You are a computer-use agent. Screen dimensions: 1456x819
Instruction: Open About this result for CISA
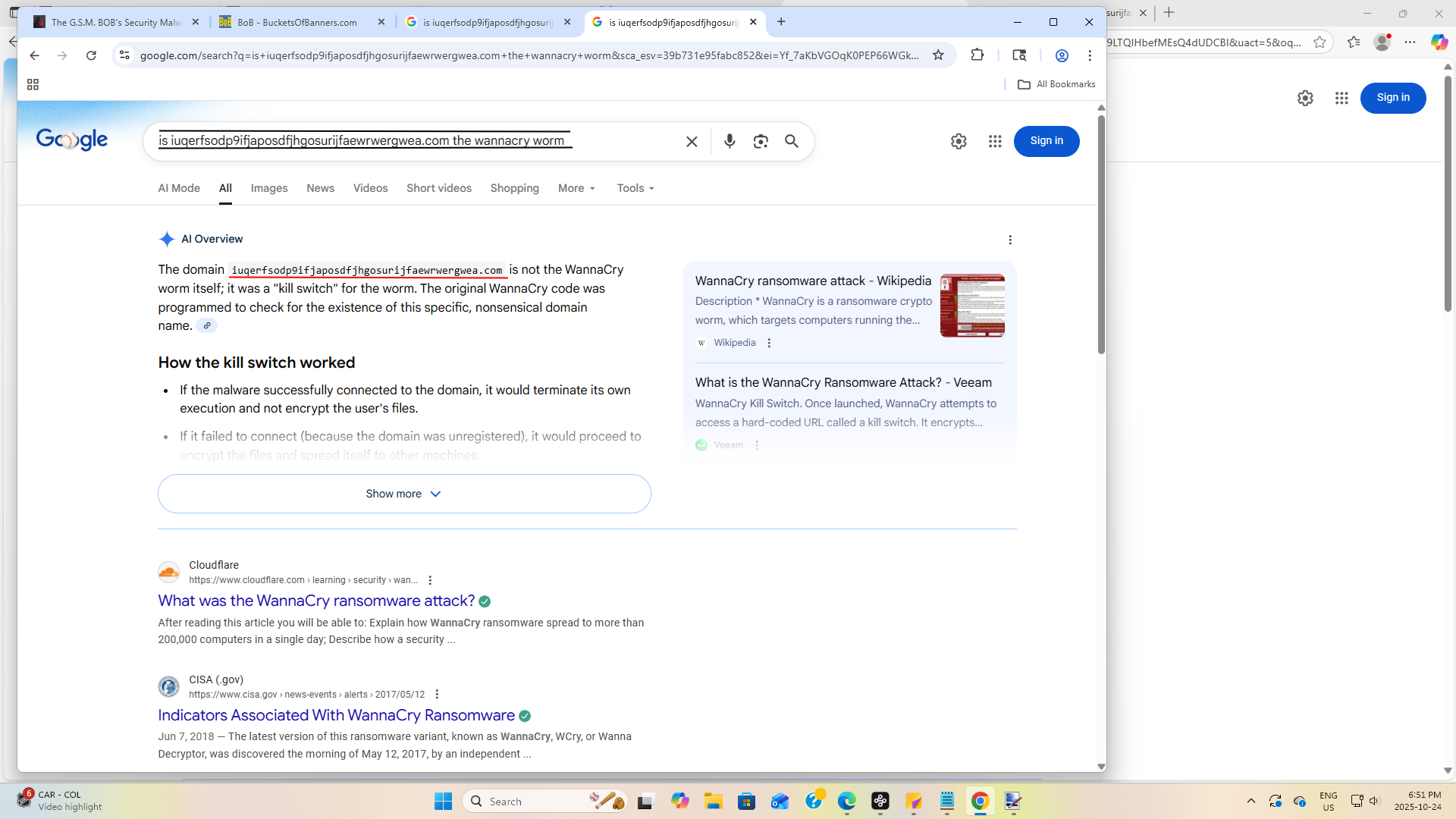[437, 695]
